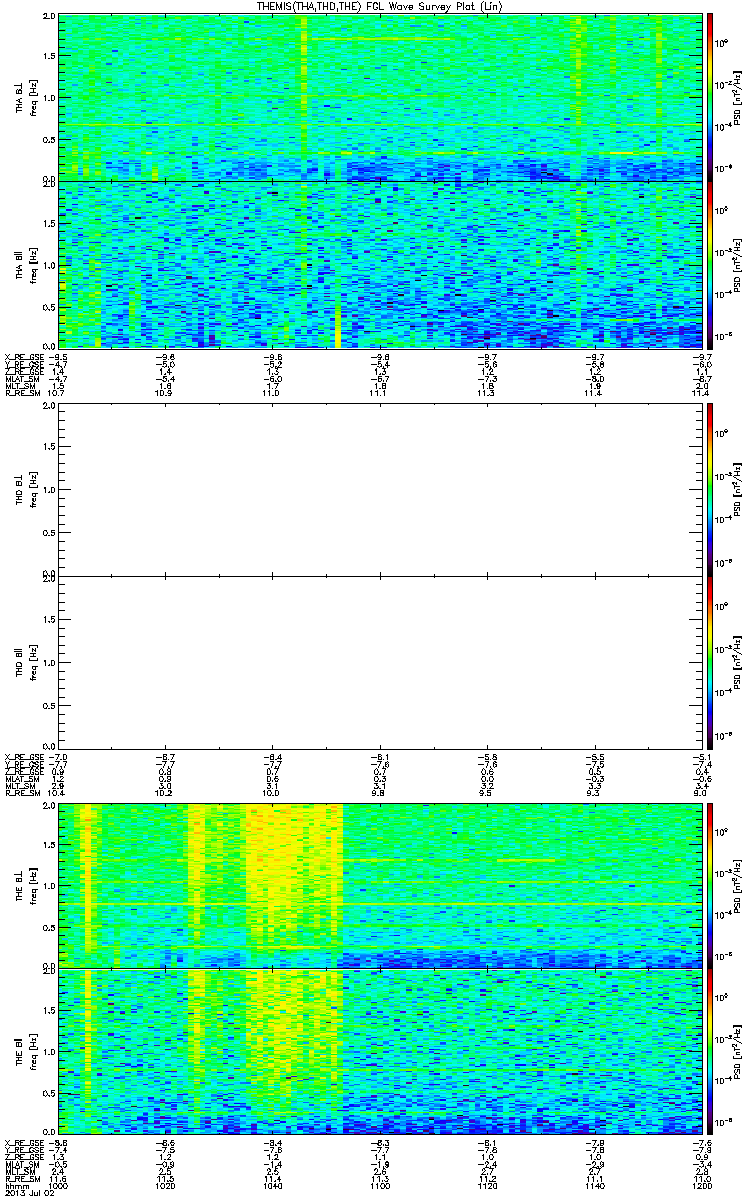
Task: Click the '1000' time tick label
Action: (59, 1187)
